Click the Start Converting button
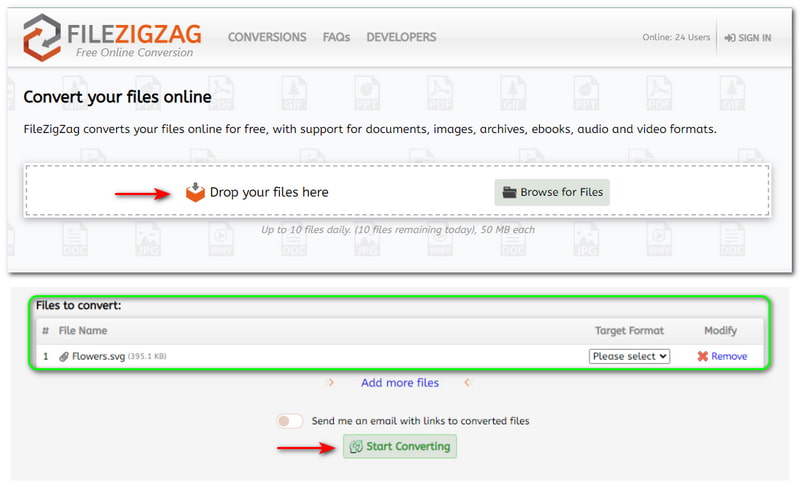 click(399, 447)
